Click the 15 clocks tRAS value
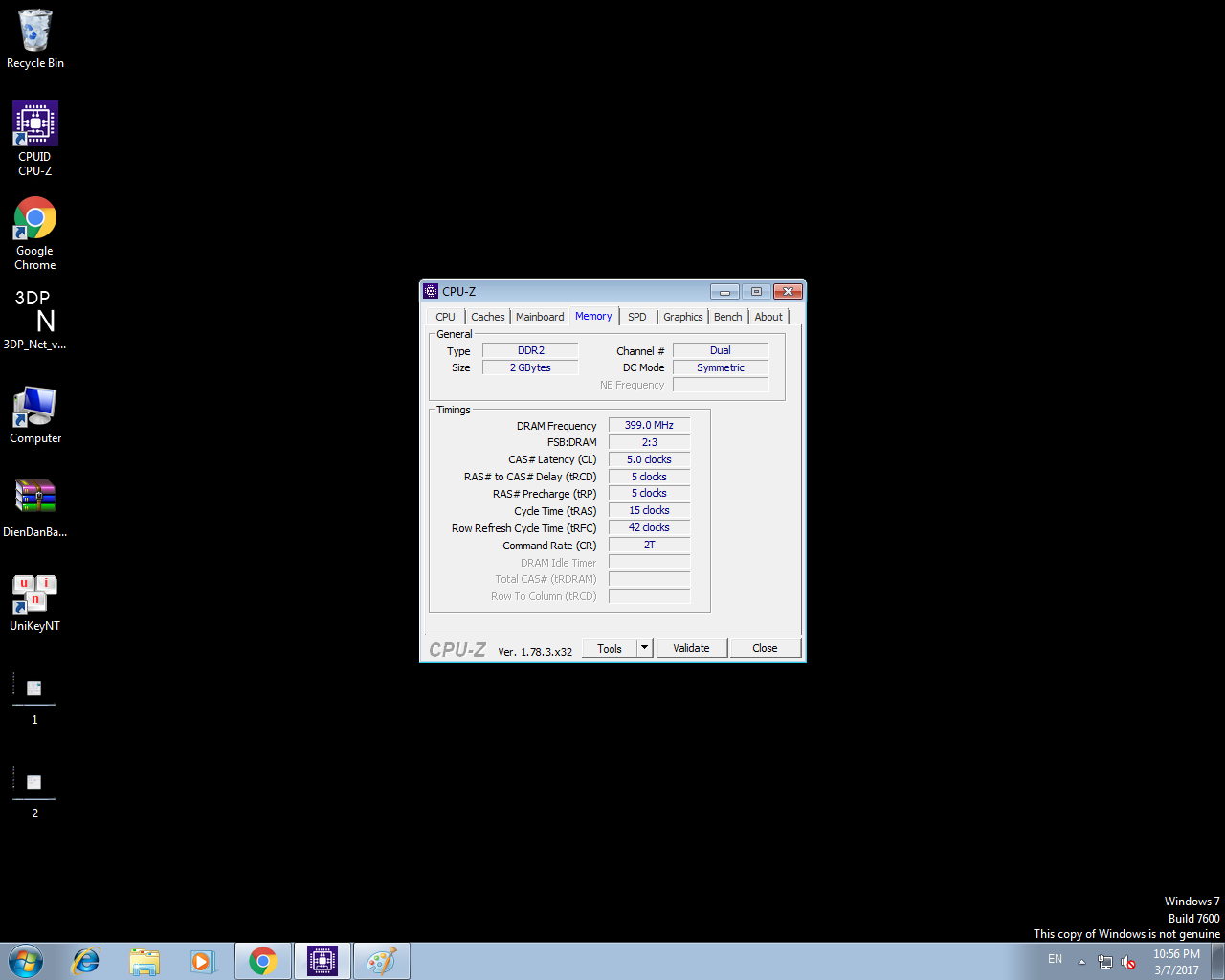 tap(649, 510)
